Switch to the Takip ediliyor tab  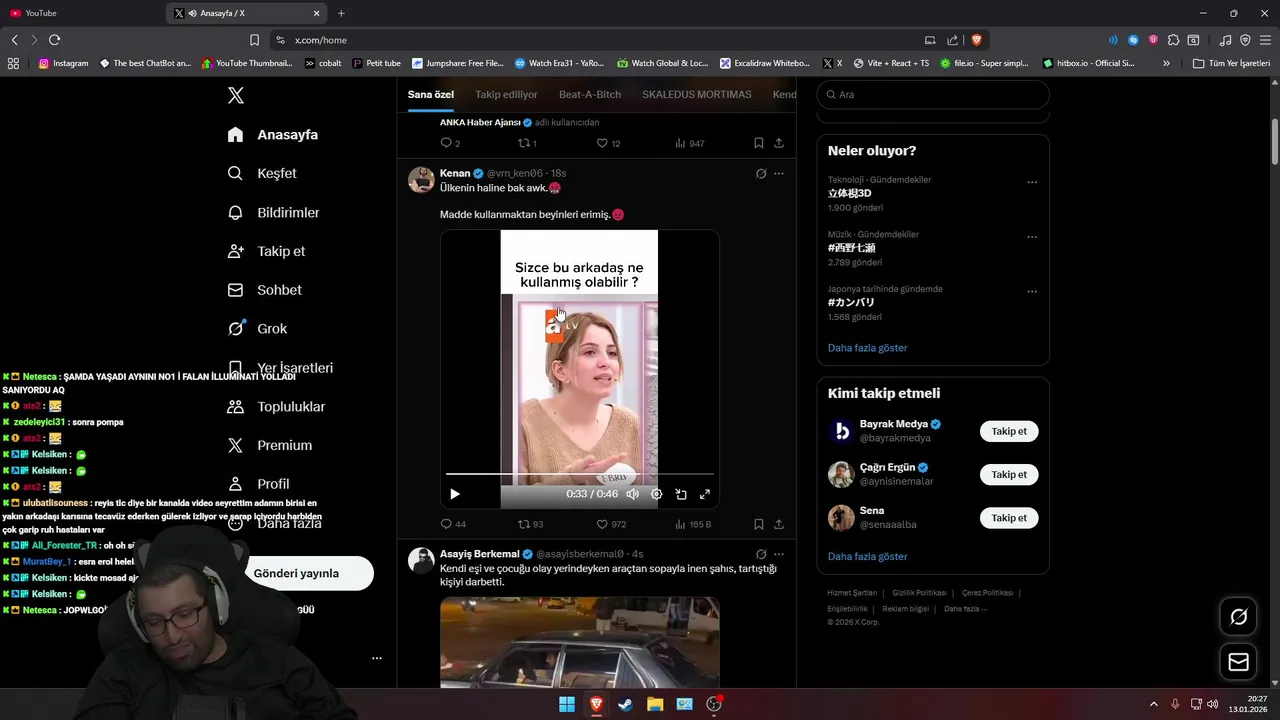pyautogui.click(x=506, y=94)
